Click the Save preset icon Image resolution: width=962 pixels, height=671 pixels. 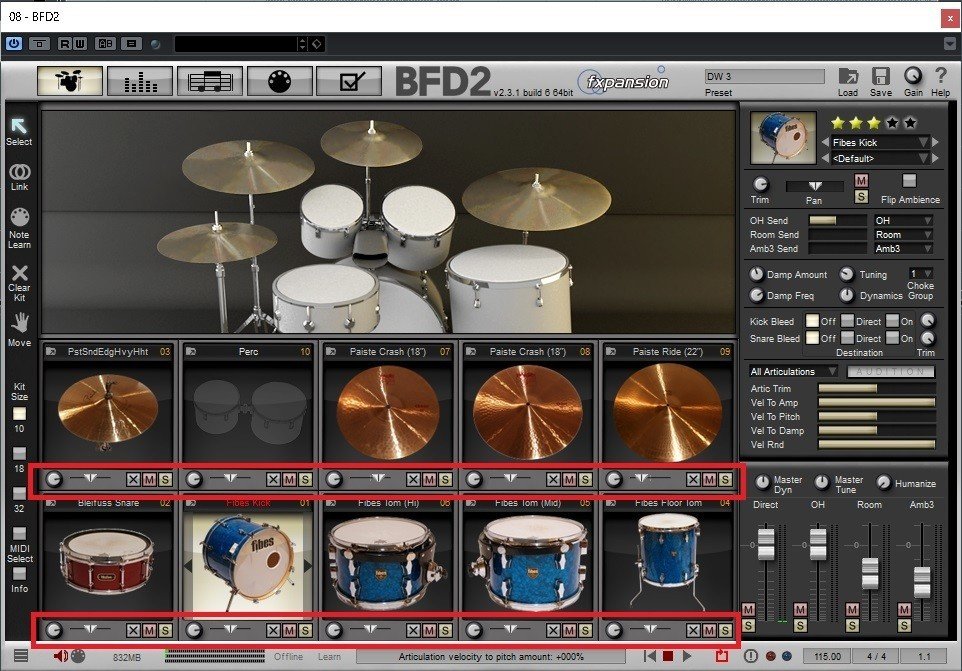880,77
